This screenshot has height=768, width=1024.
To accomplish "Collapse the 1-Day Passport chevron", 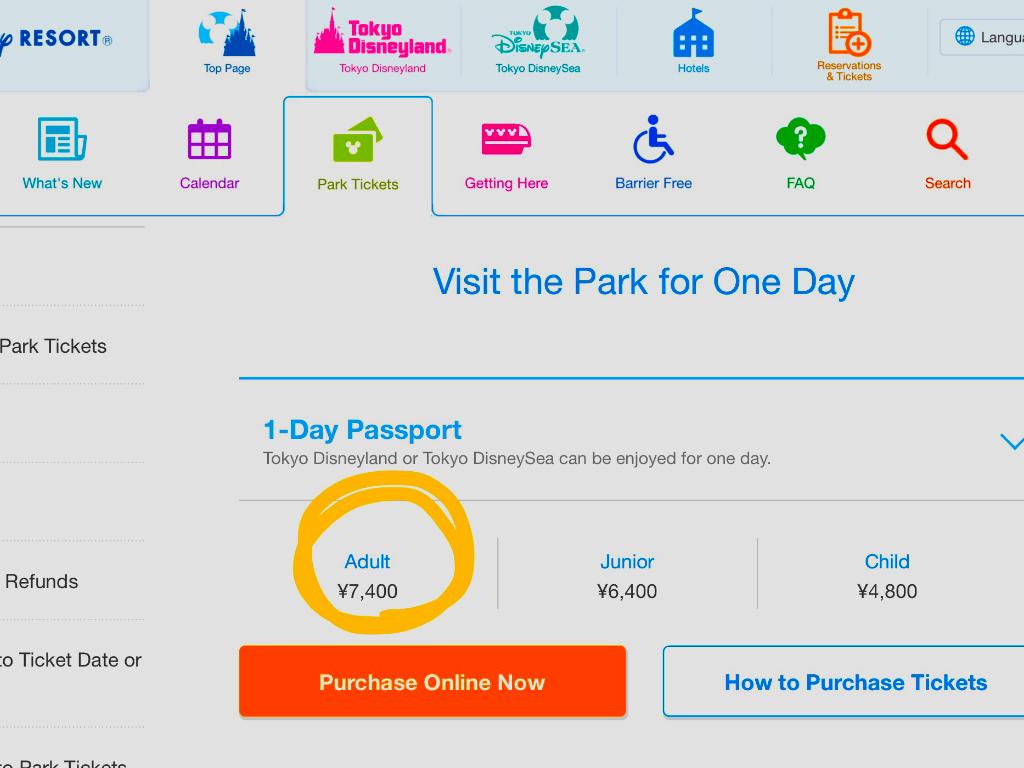I will click(1012, 442).
